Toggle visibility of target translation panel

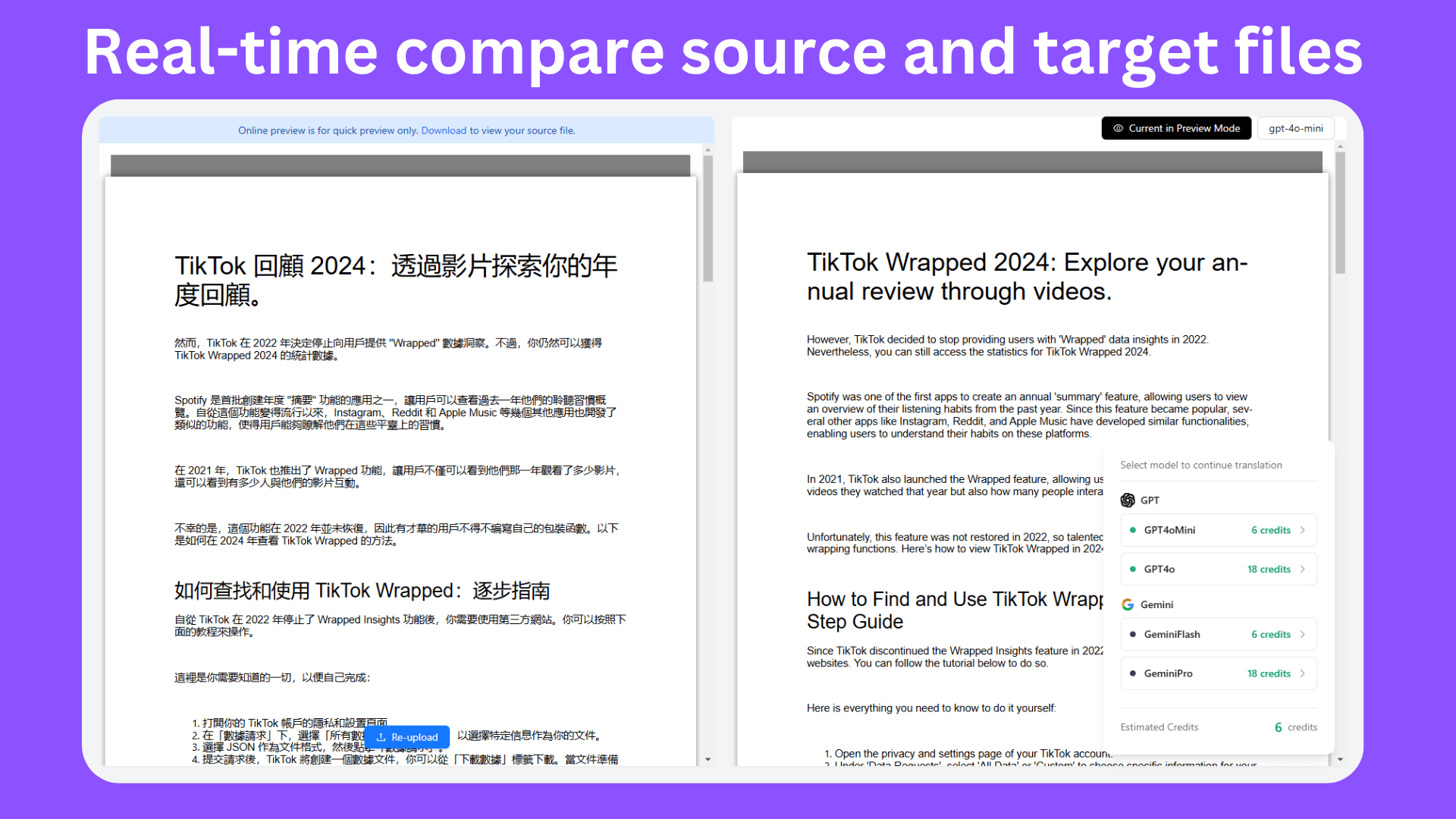[1175, 128]
